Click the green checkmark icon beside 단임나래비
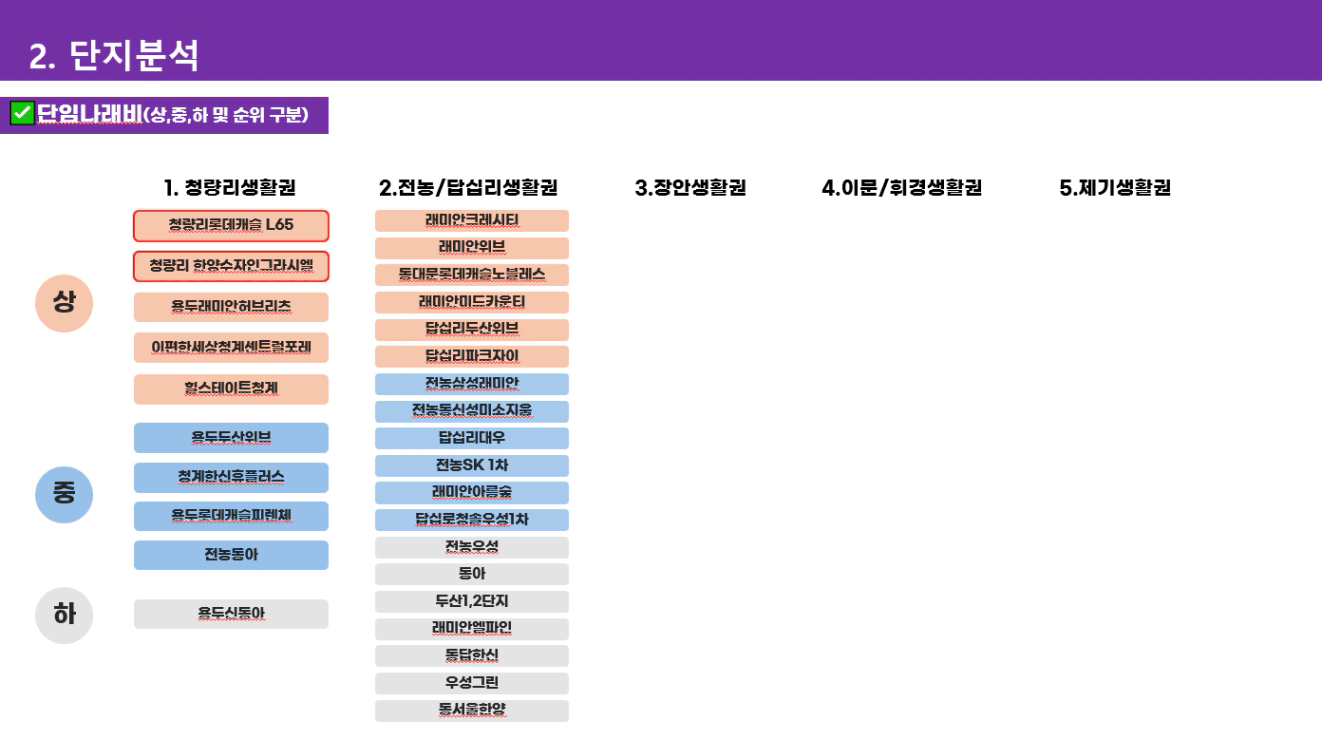 click(22, 113)
